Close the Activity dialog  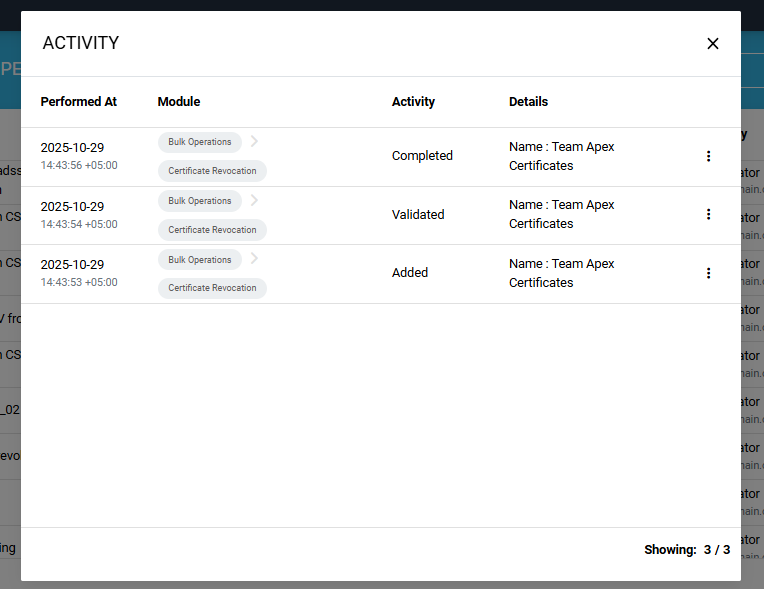click(x=712, y=44)
